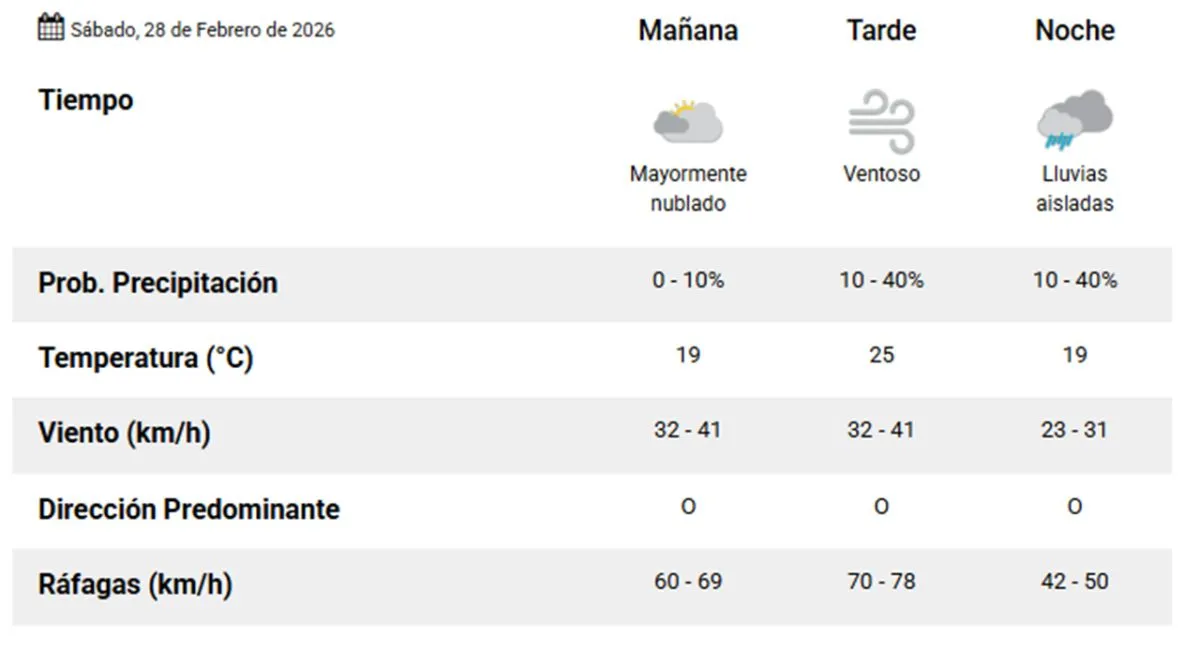Click the Ráfagas (km/h) row label
The width and height of the screenshot is (1200, 648).
pyautogui.click(x=135, y=584)
